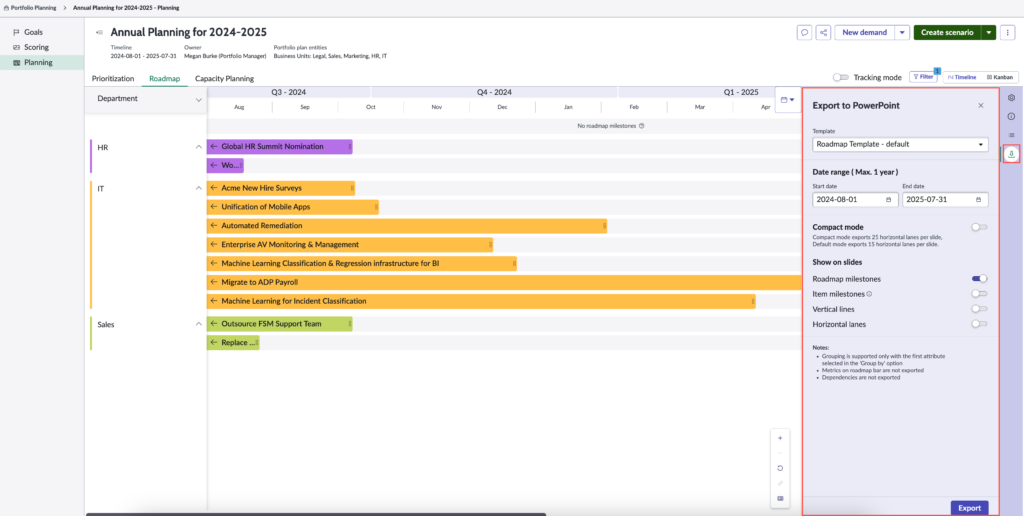Open the Prioritization tab
1024x516 pixels.
tap(113, 78)
